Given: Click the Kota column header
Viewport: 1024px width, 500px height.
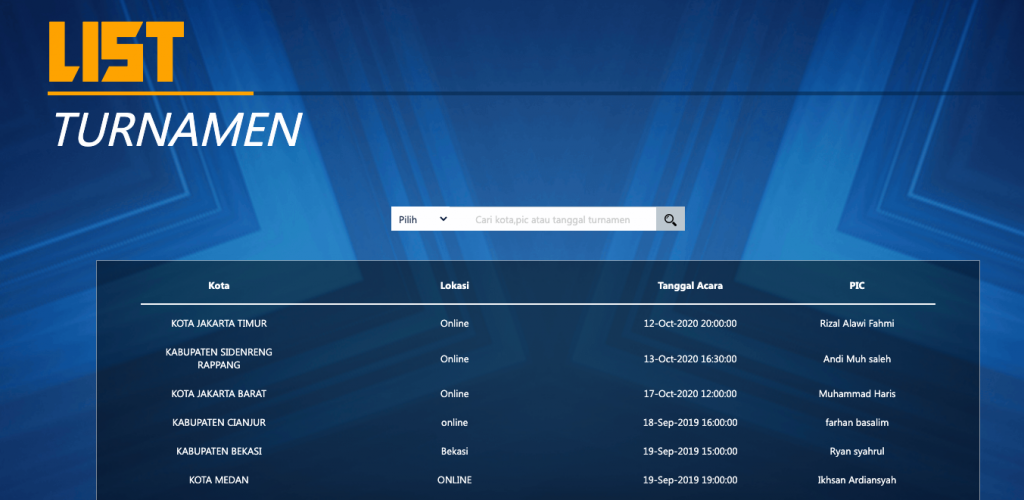Looking at the screenshot, I should 219,286.
